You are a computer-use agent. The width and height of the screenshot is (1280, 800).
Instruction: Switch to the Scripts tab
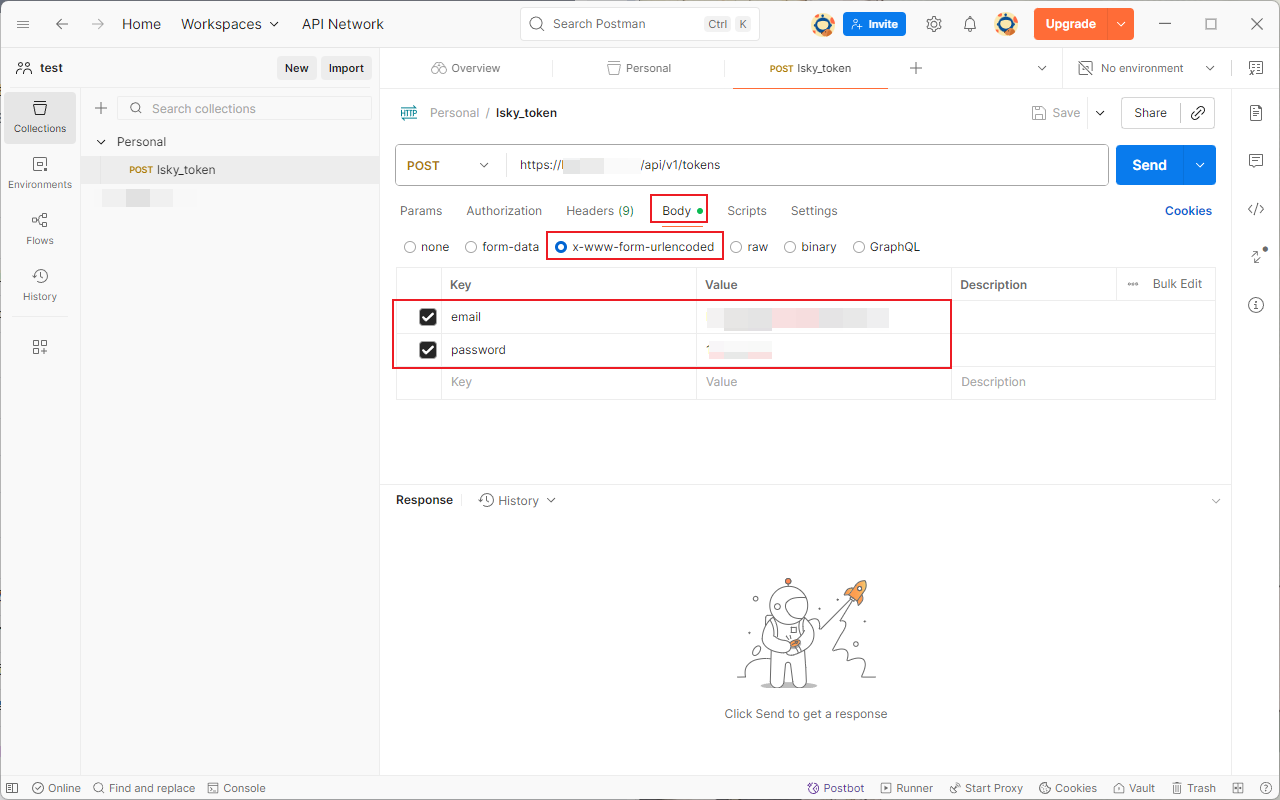click(x=747, y=211)
